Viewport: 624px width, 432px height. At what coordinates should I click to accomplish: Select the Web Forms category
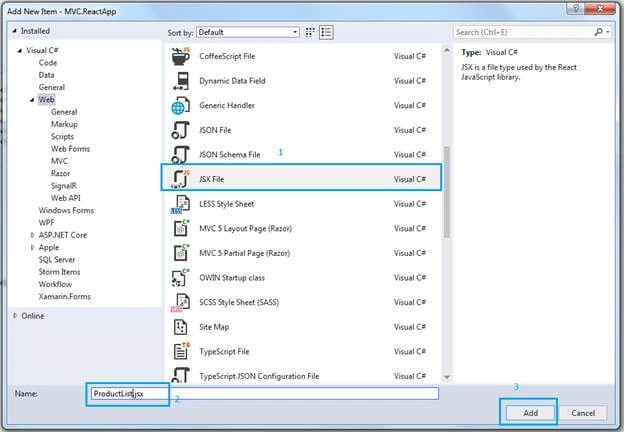(70, 149)
